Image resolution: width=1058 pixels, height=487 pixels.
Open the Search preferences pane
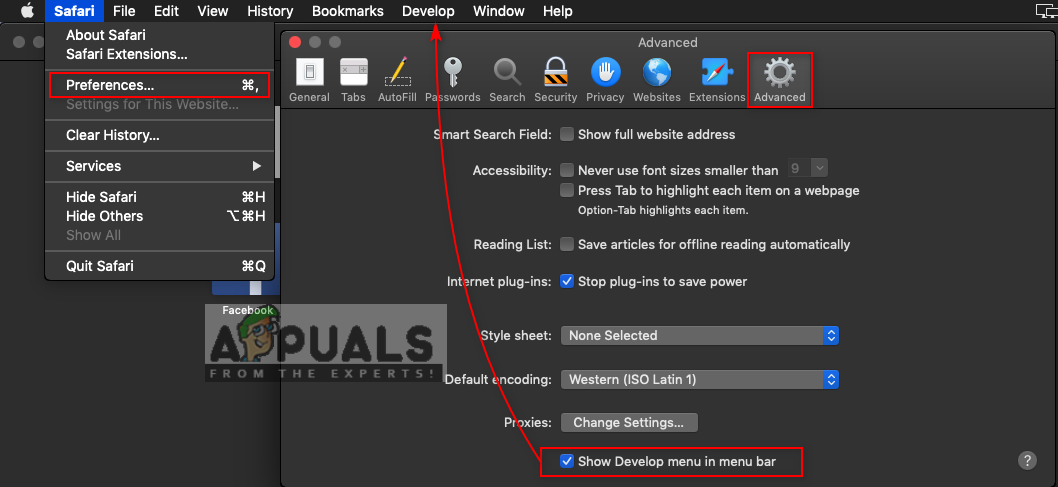[x=507, y=80]
